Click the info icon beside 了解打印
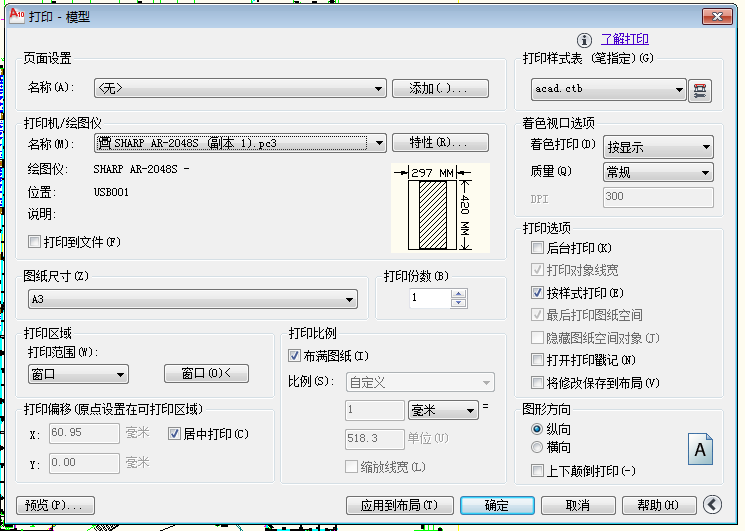 pos(584,40)
